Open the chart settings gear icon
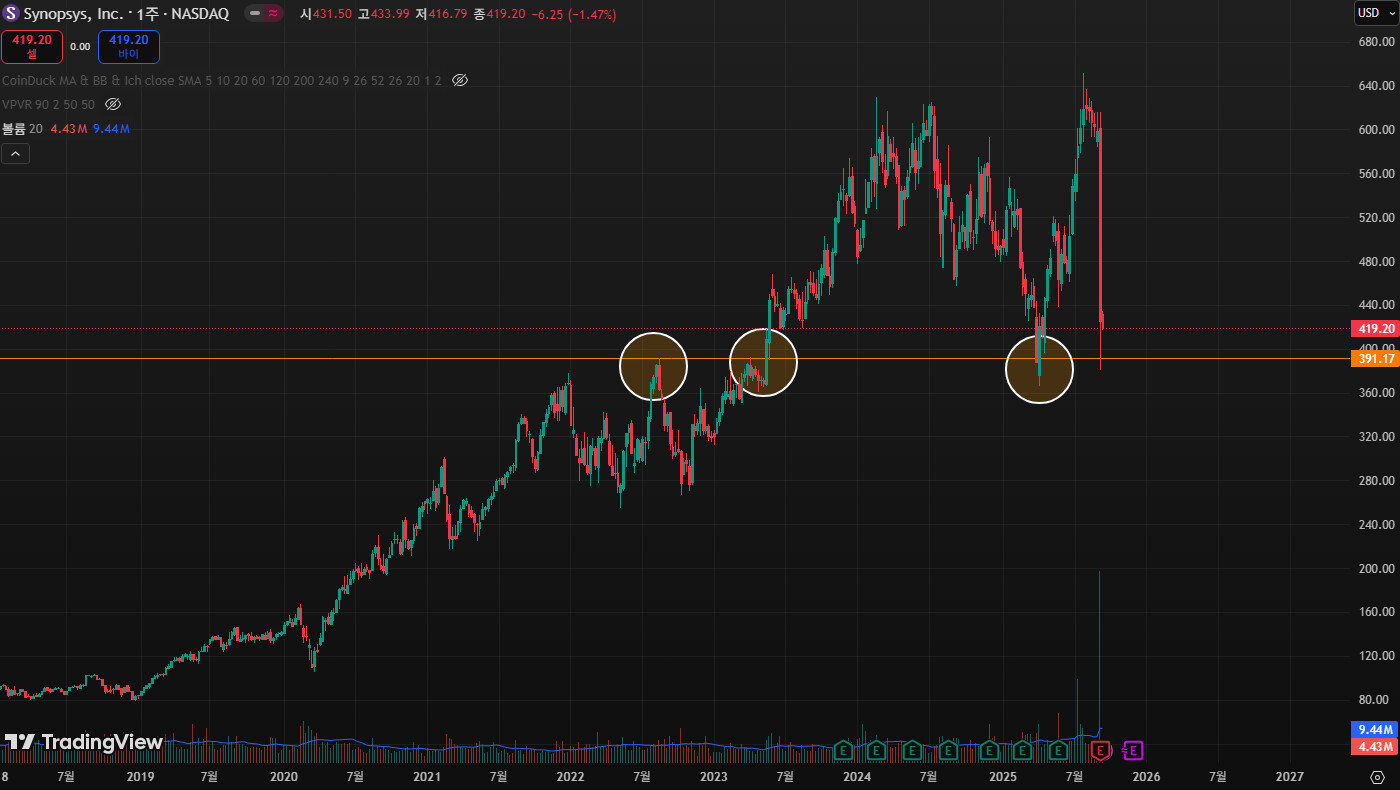This screenshot has height=790, width=1400. click(1377, 776)
